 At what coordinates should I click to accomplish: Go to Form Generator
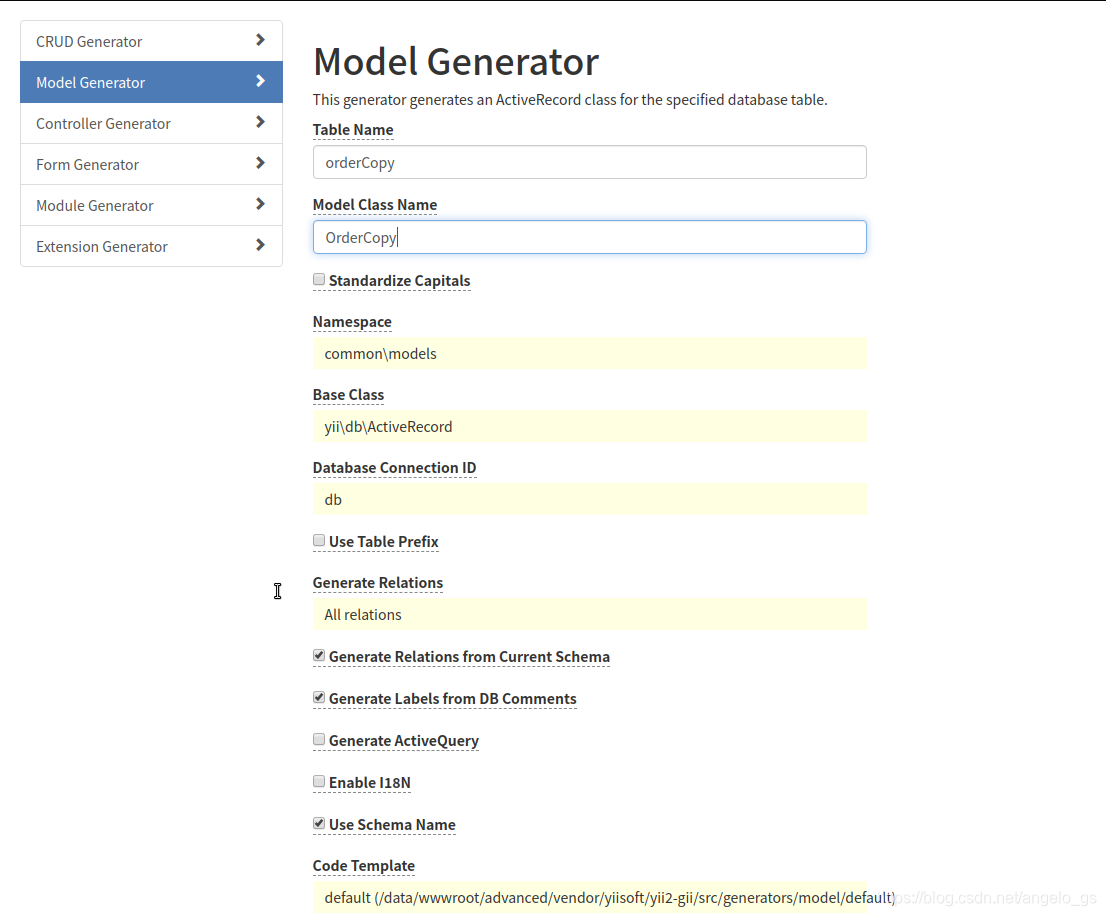(x=151, y=164)
